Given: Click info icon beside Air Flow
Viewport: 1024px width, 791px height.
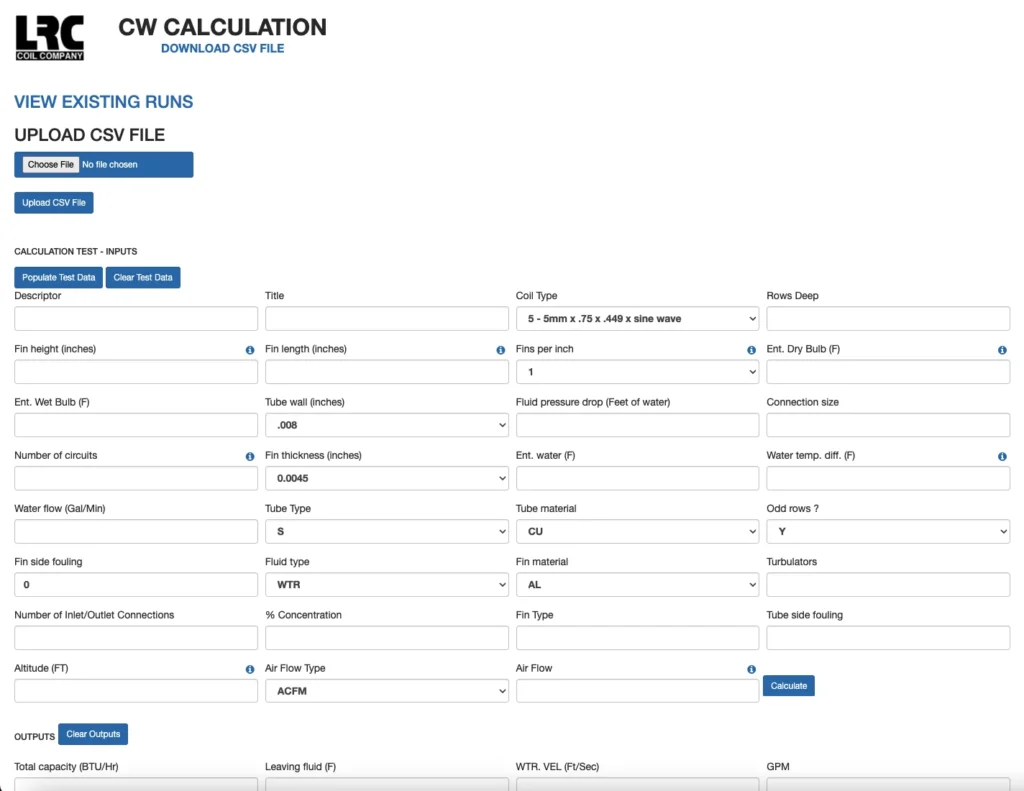Looking at the screenshot, I should pyautogui.click(x=751, y=669).
